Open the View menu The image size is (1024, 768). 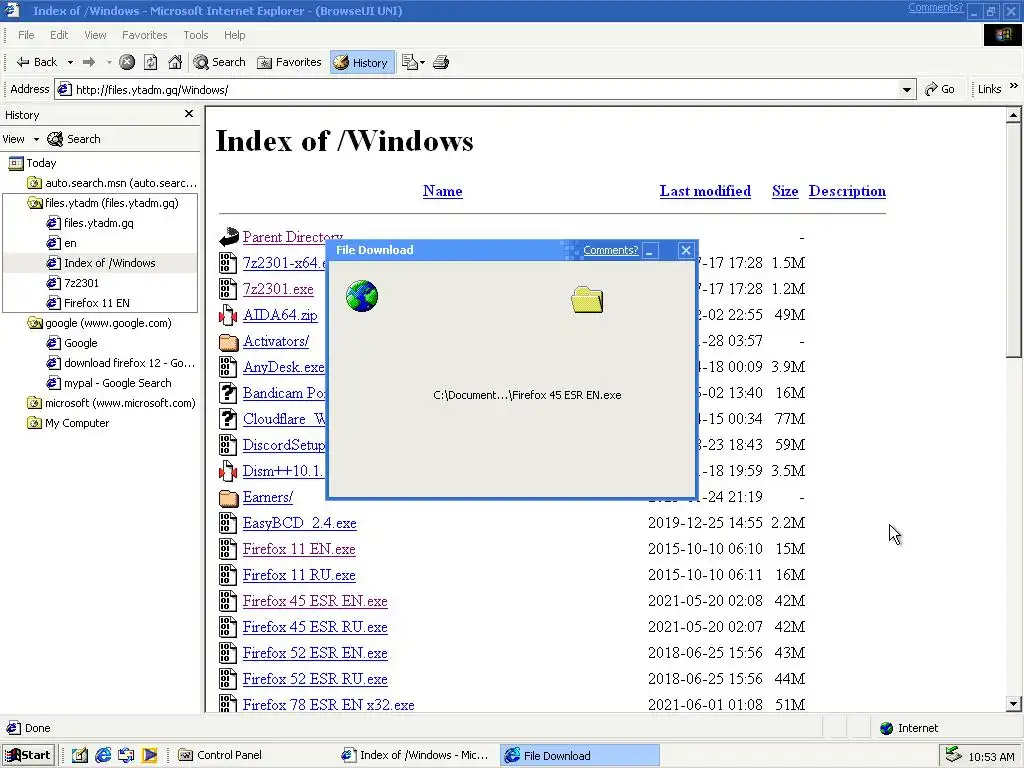95,35
